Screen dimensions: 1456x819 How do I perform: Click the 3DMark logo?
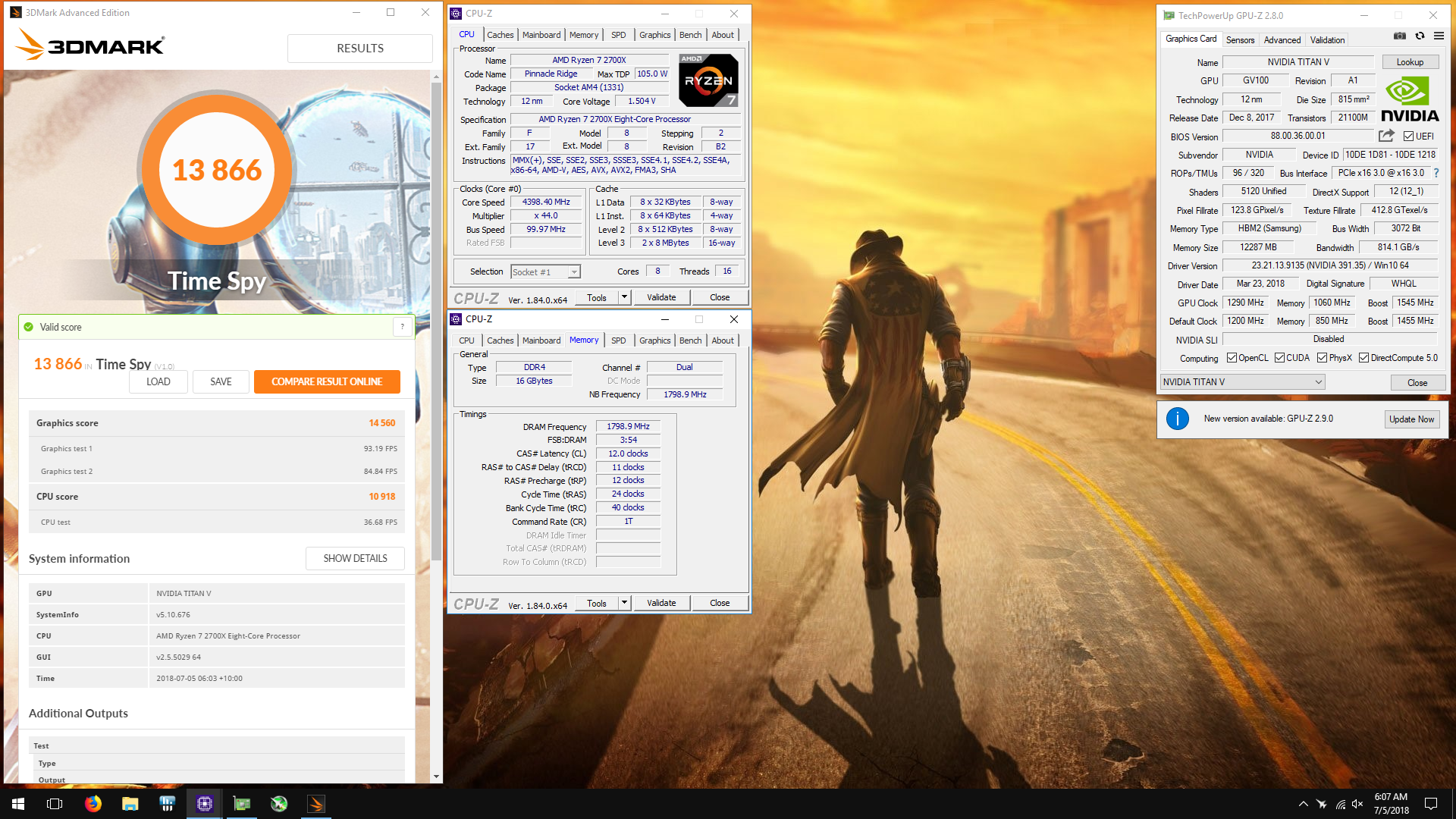pos(89,45)
